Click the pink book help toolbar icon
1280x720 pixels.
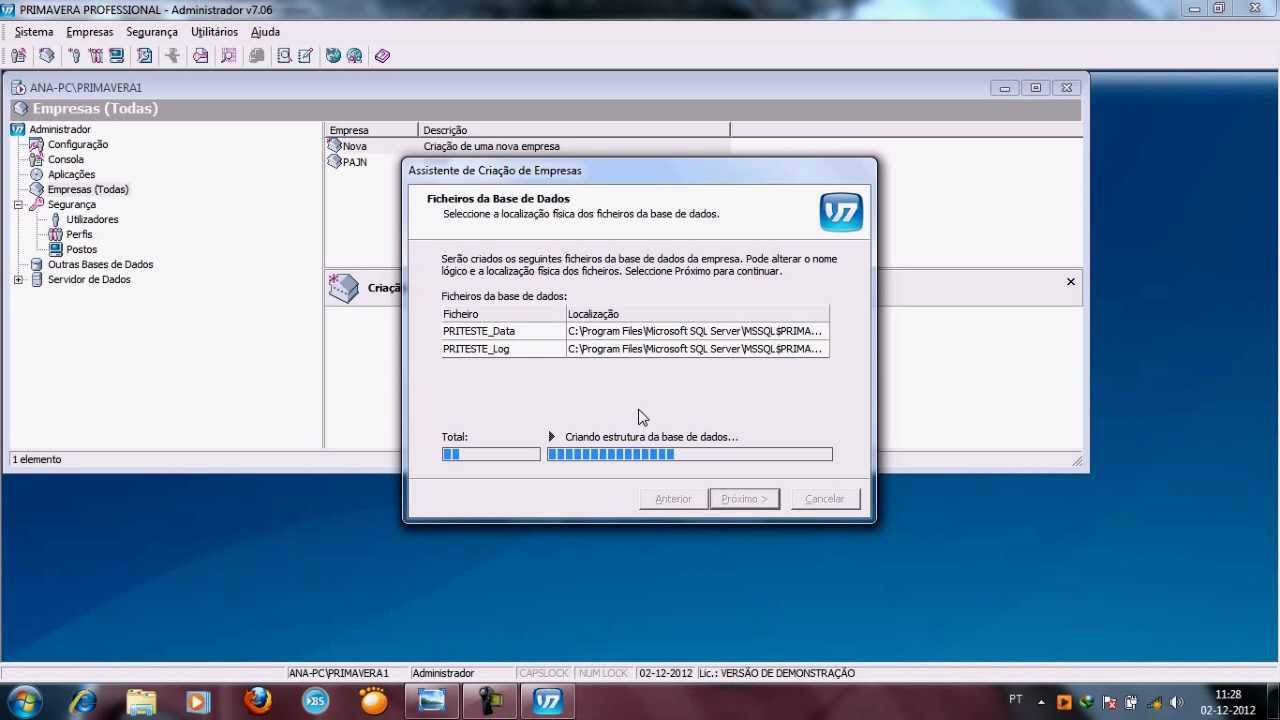(383, 56)
